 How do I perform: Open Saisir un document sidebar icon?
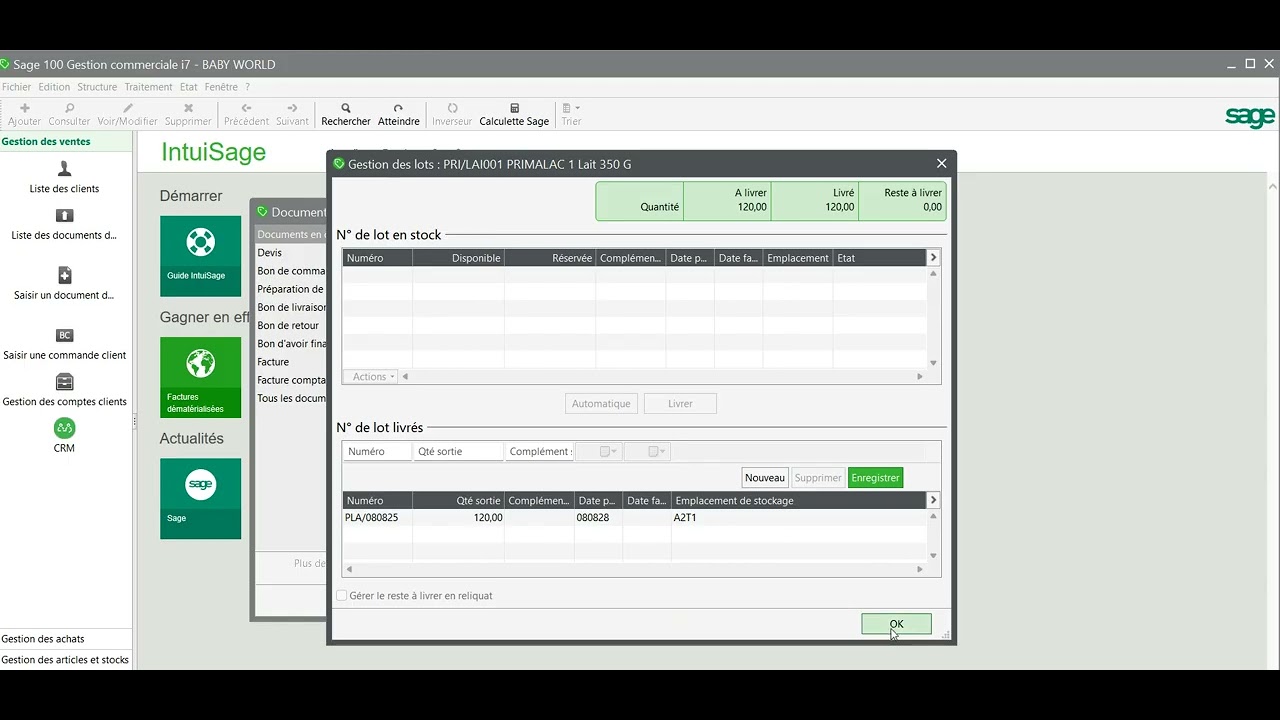point(64,275)
